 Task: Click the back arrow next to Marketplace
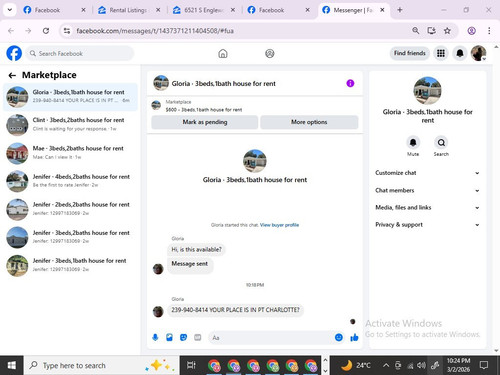point(12,75)
